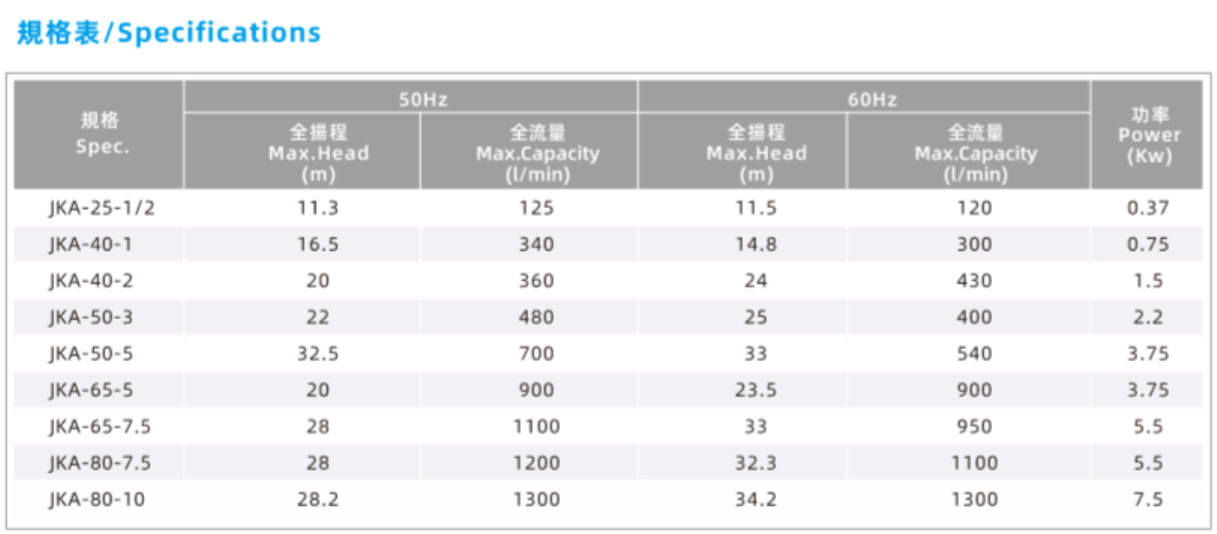Select the 2.2 power value cell

pos(1147,317)
